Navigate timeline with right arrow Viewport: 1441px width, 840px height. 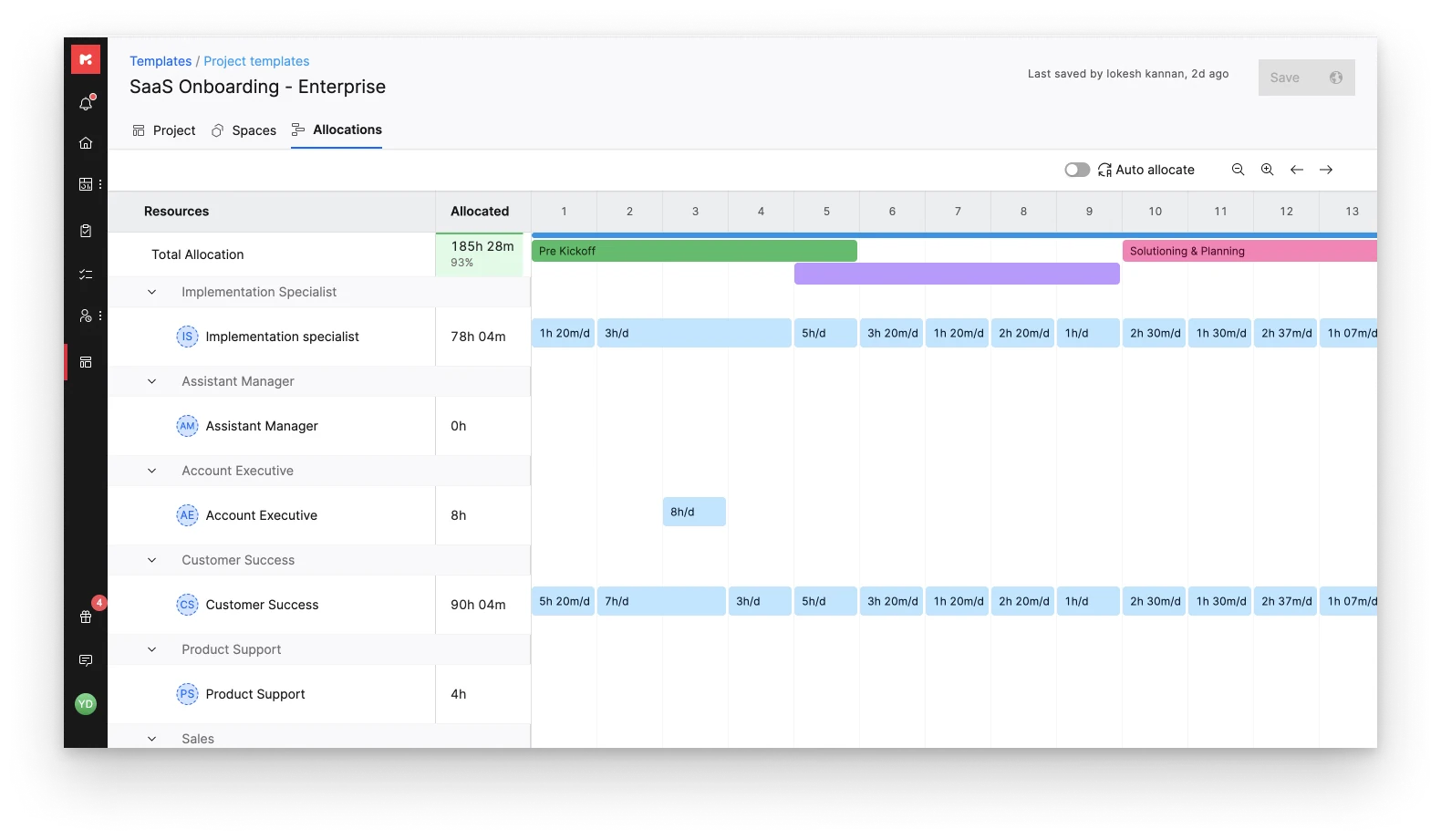1326,170
